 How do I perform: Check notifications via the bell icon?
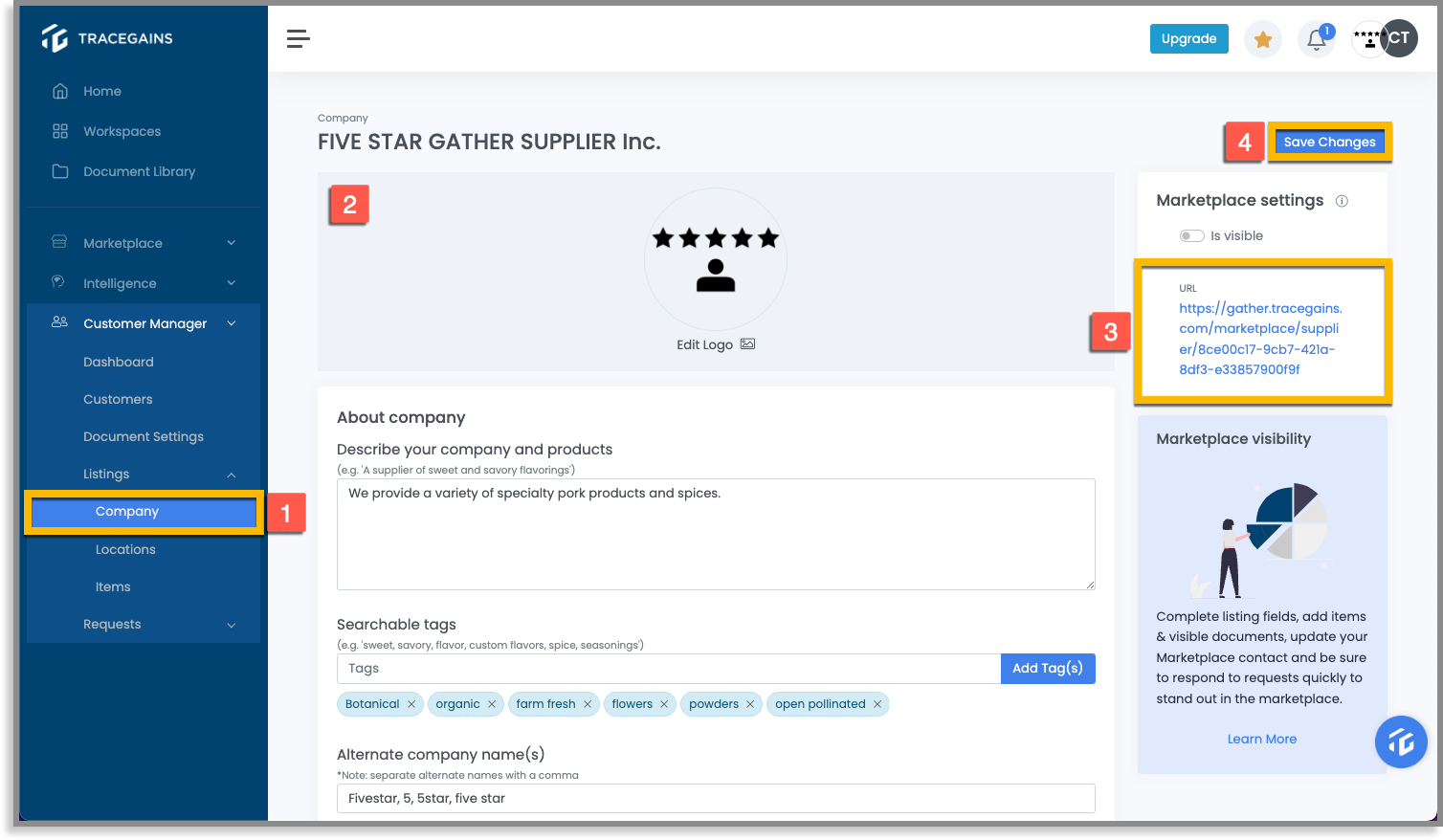(1316, 38)
